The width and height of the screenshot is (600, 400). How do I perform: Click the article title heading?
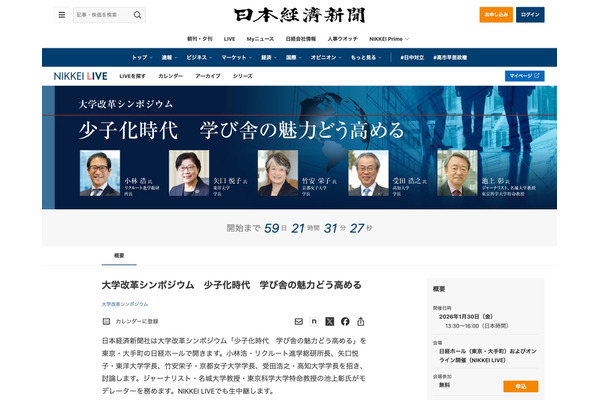(x=232, y=285)
